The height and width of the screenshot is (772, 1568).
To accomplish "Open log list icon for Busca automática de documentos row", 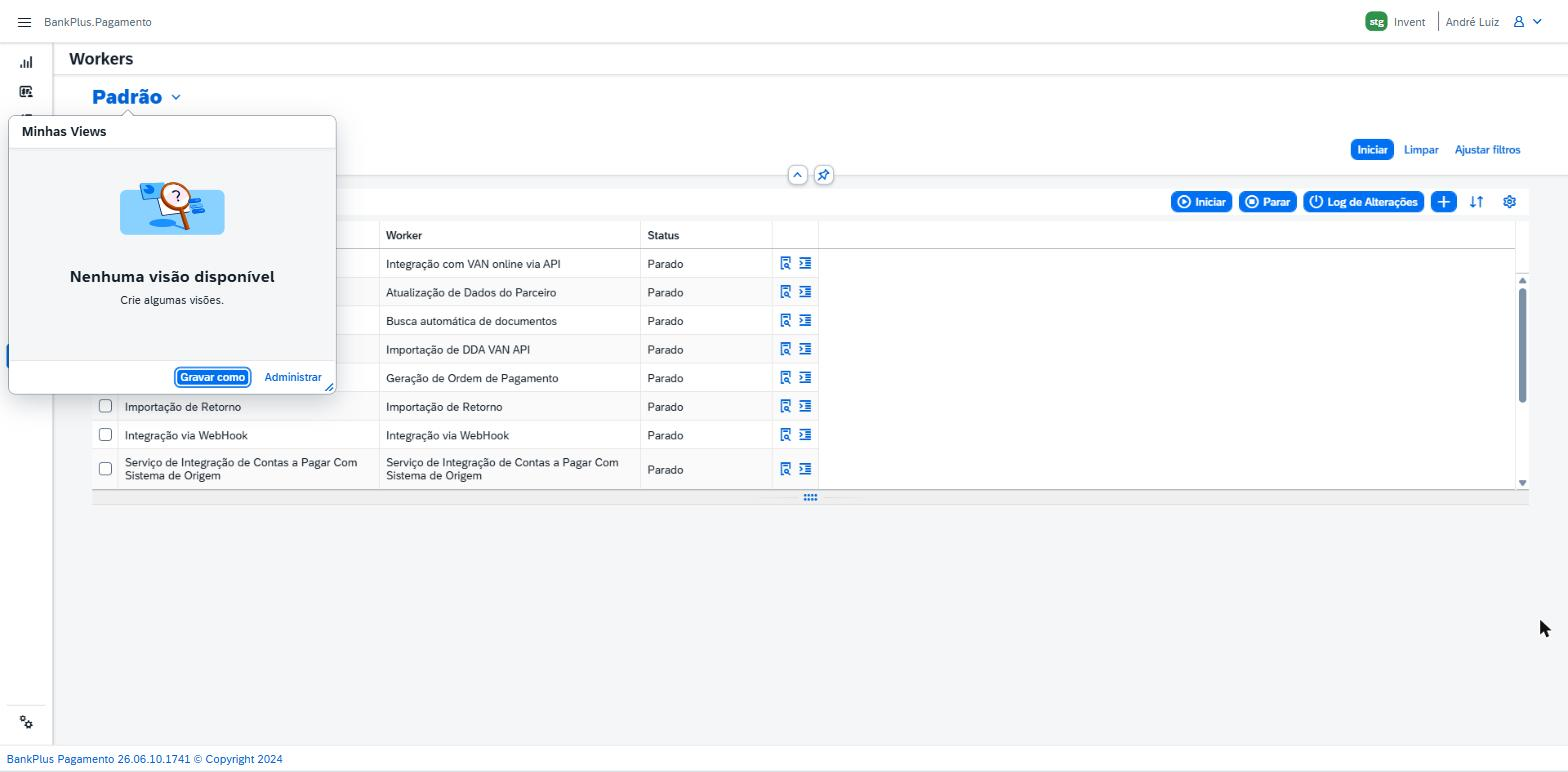I will [805, 321].
